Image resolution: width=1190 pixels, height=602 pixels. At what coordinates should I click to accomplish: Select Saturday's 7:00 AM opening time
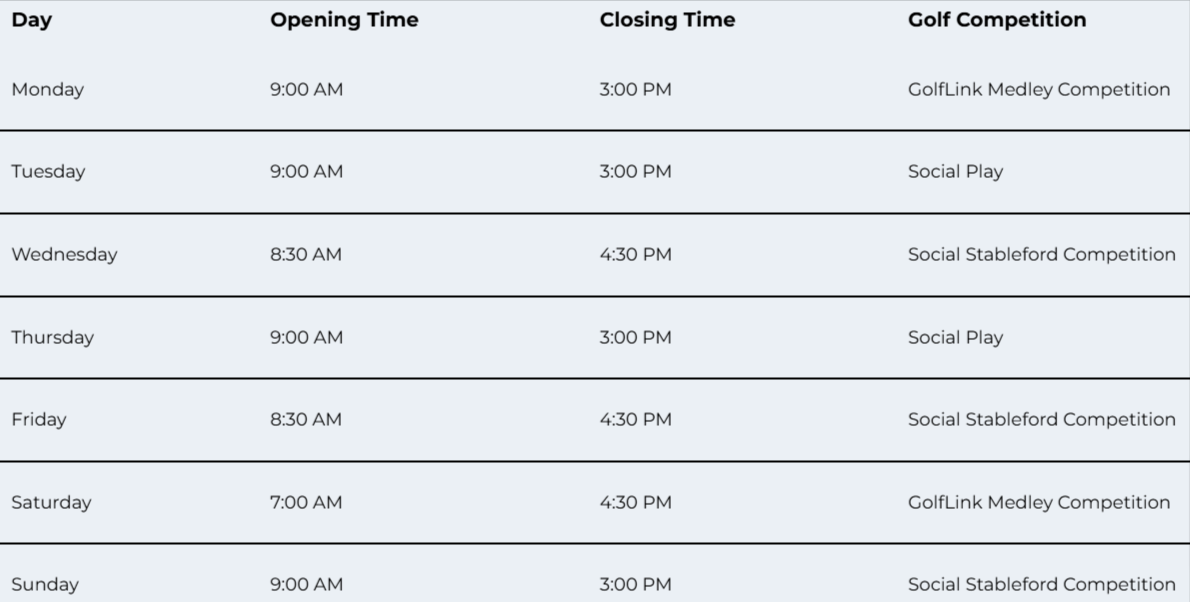pyautogui.click(x=306, y=502)
